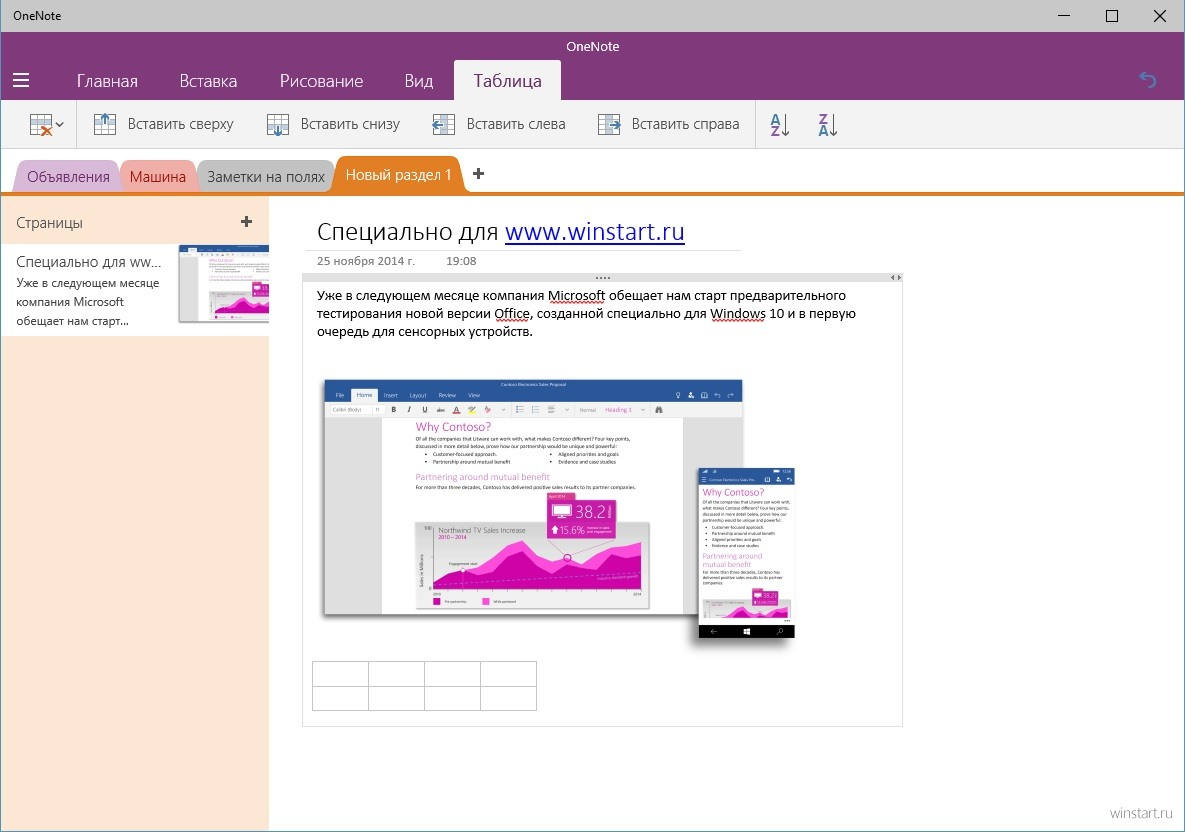Sort table ascending A to Z
1185x832 pixels.
point(780,125)
